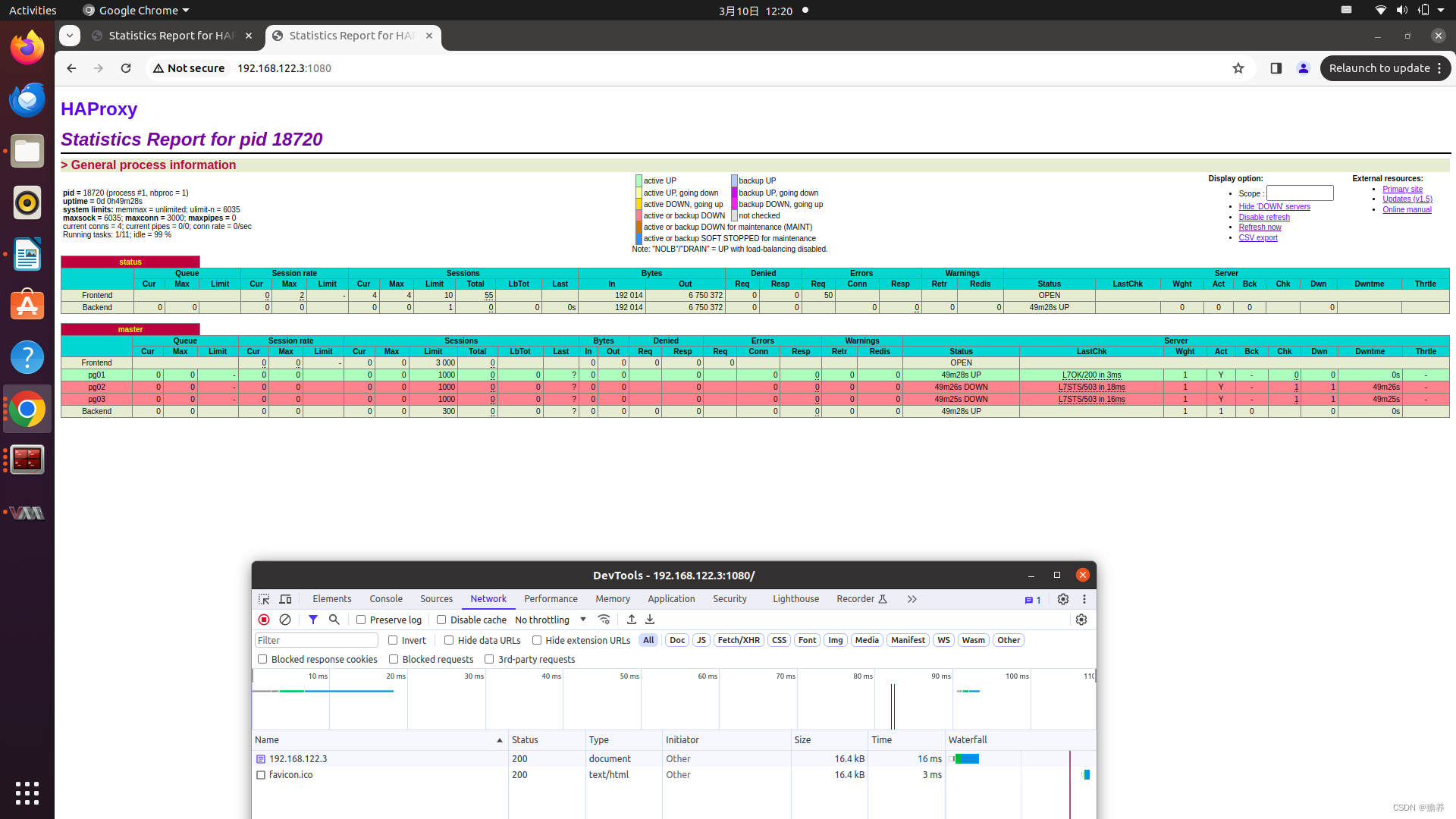Open network panel settings gear
1456x819 pixels.
(x=1081, y=620)
